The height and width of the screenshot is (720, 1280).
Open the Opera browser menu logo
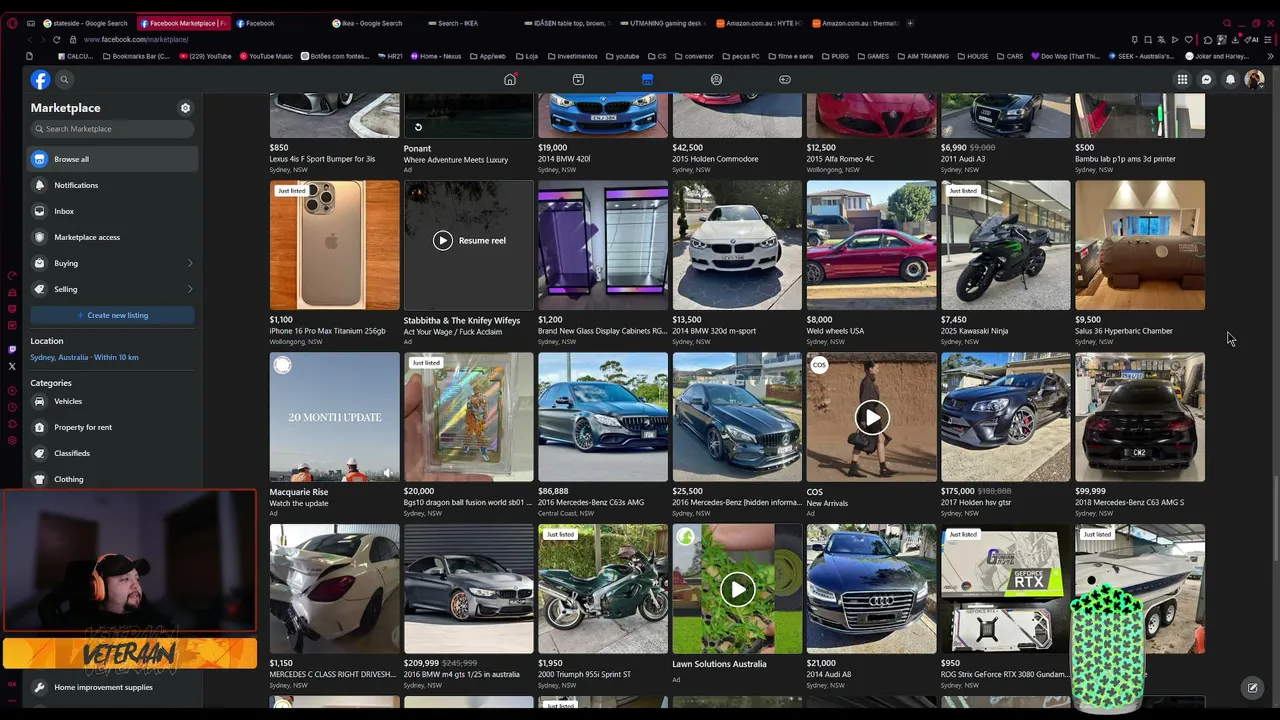click(12, 23)
